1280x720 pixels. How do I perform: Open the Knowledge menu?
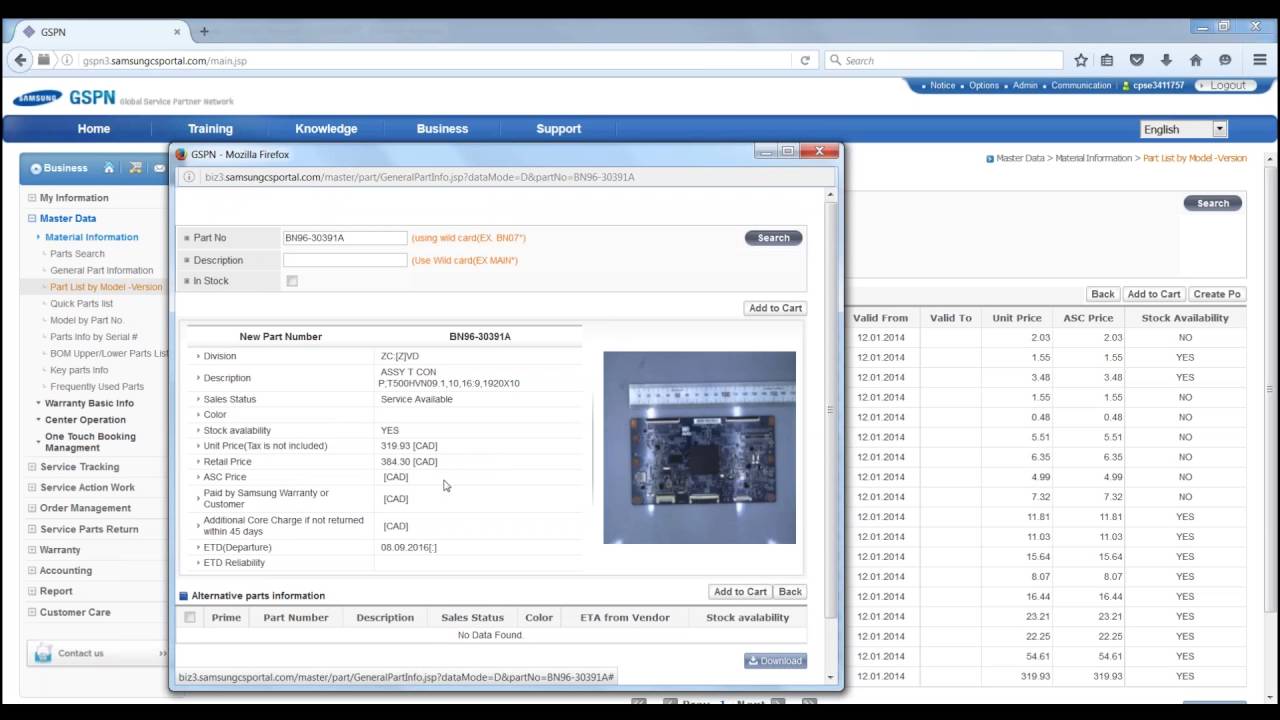point(326,129)
